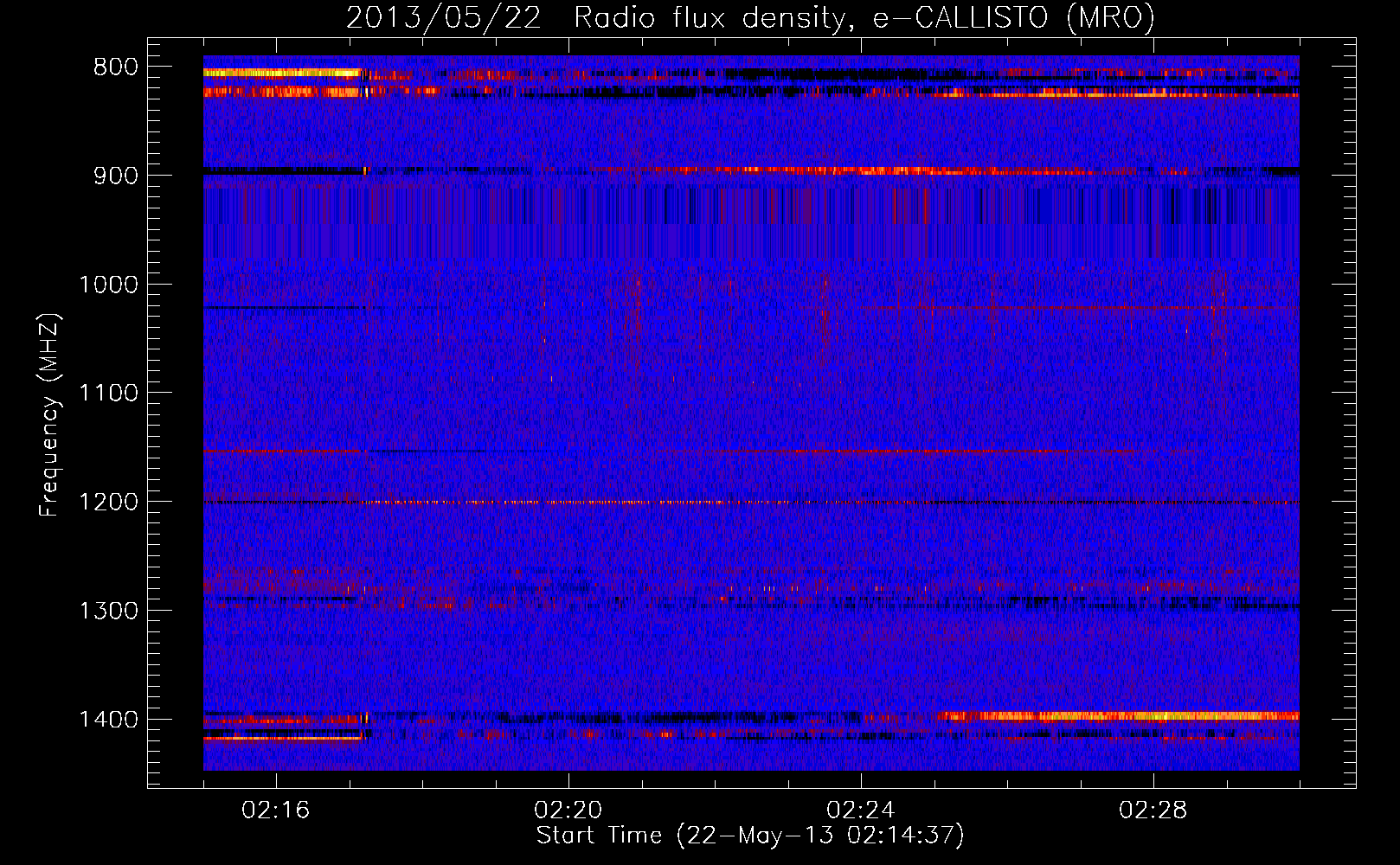Click the 02:24 time tick label
This screenshot has height=865, width=1400.
[x=861, y=810]
